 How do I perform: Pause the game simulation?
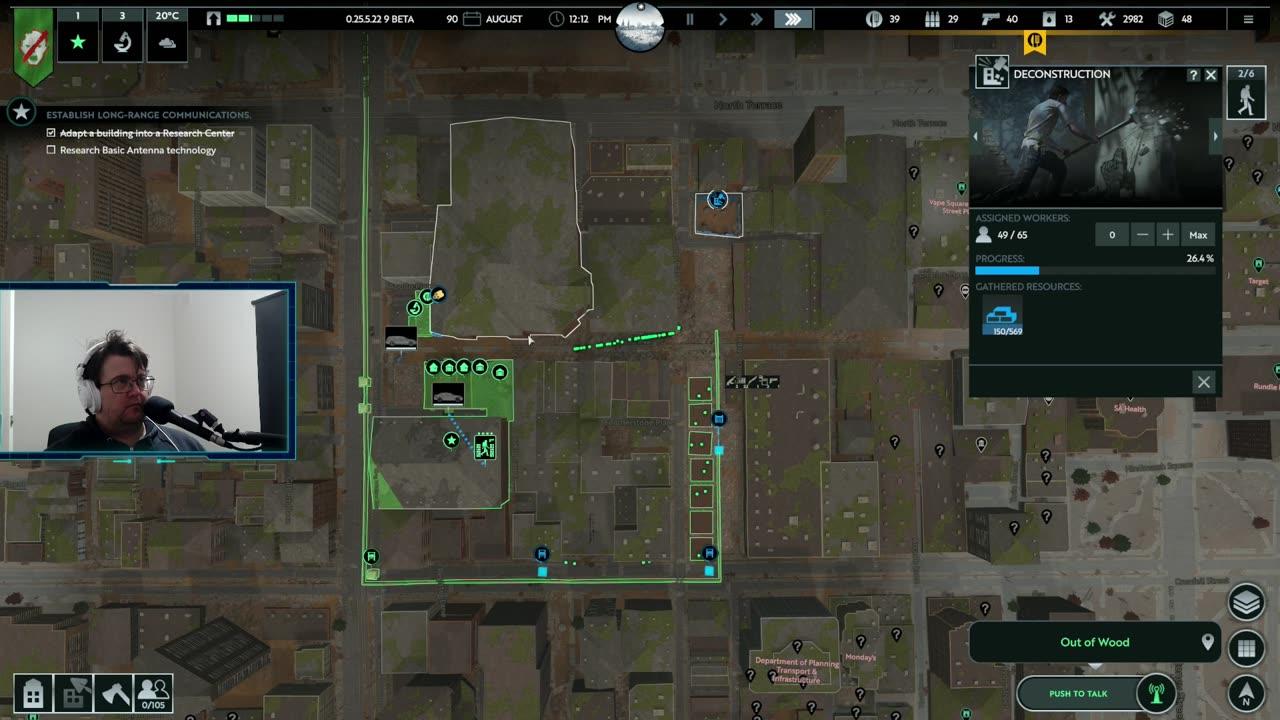[x=689, y=19]
